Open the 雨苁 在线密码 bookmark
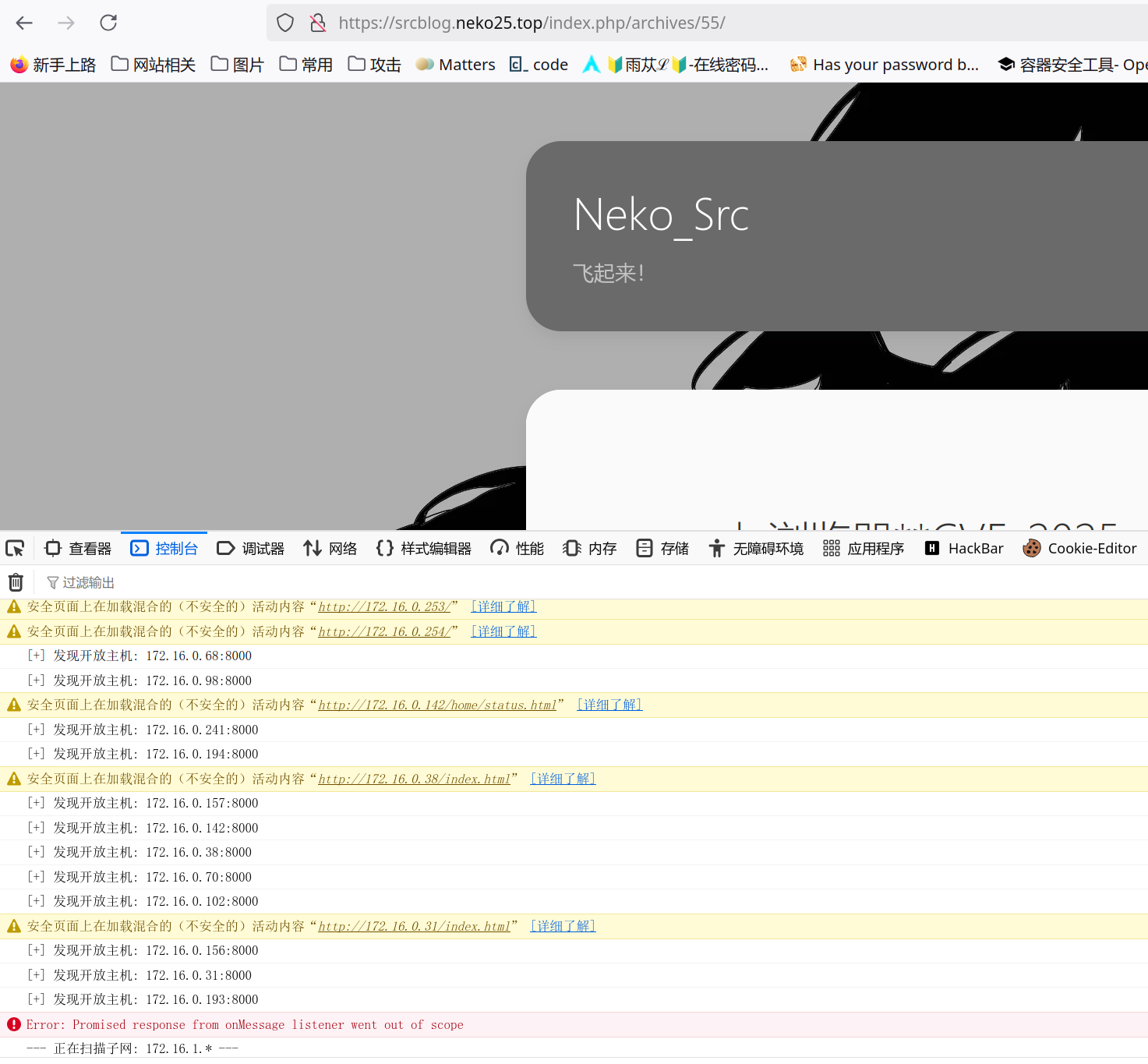The width and height of the screenshot is (1148, 1064). [688, 65]
